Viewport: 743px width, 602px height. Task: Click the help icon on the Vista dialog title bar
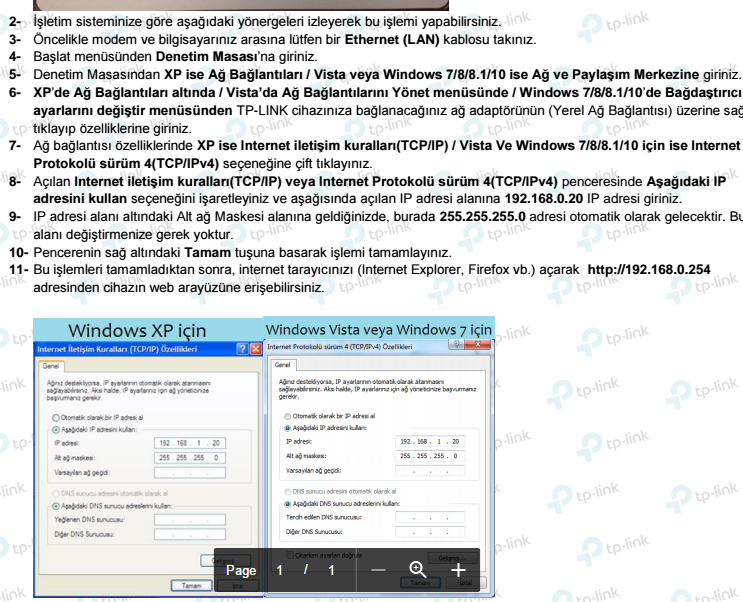tap(457, 345)
